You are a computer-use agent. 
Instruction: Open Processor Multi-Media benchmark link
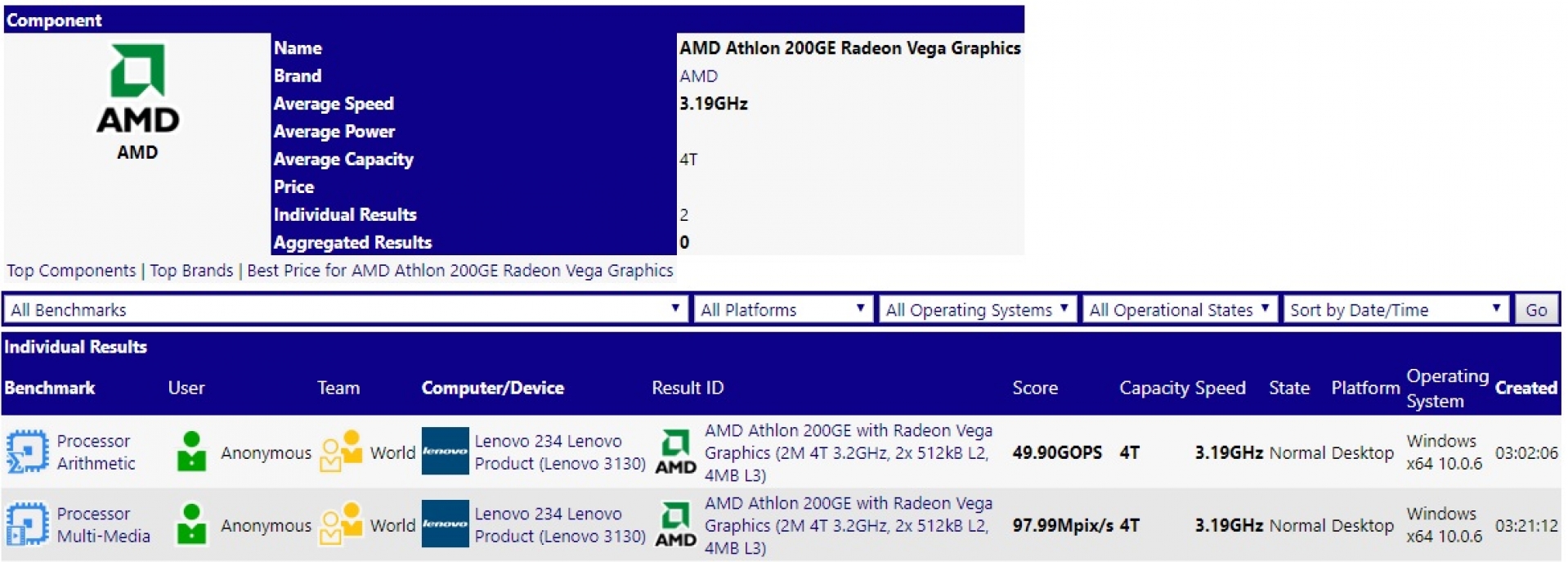103,525
